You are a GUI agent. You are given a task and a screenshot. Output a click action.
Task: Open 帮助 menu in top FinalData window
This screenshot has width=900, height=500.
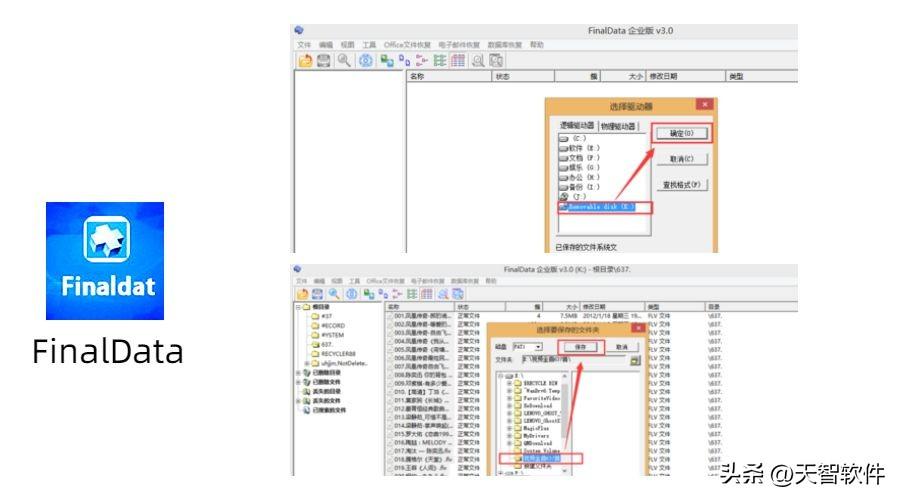coord(537,45)
